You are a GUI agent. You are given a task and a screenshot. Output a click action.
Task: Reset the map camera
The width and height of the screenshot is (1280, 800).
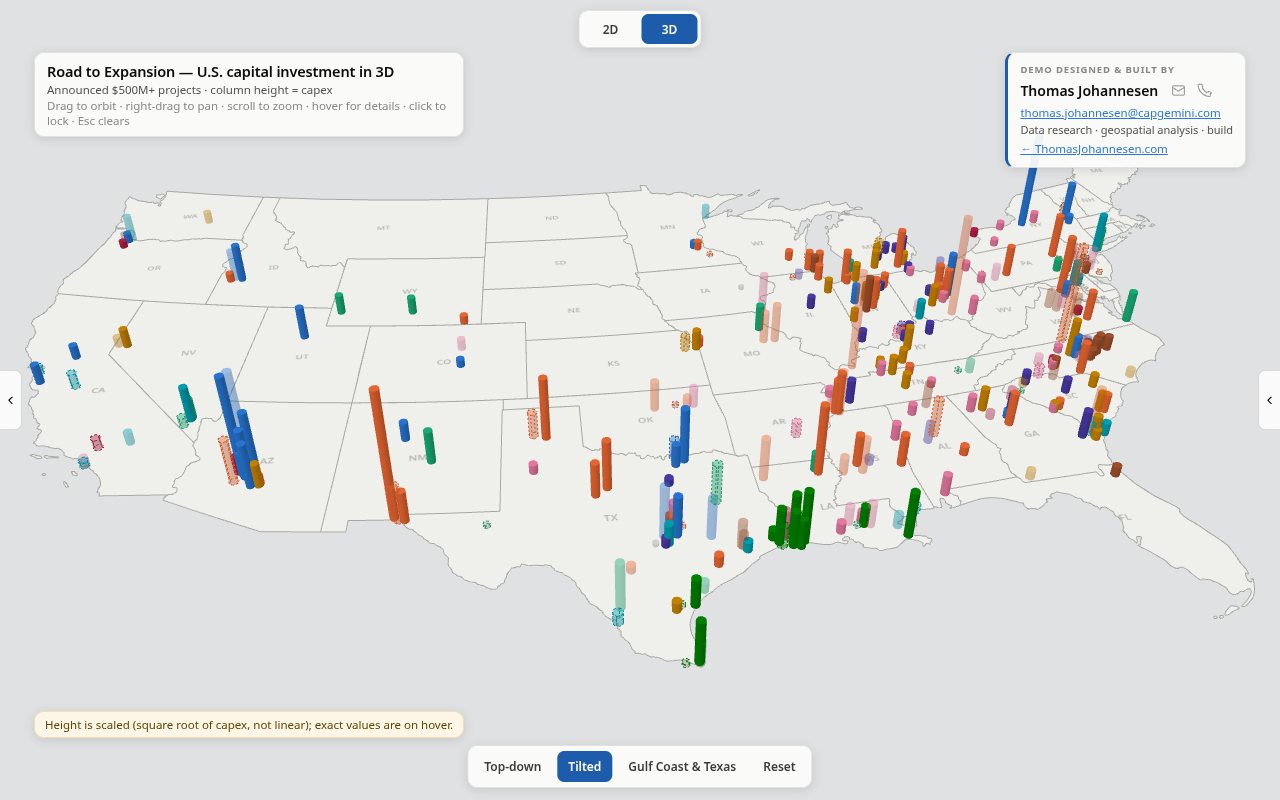pyautogui.click(x=779, y=767)
